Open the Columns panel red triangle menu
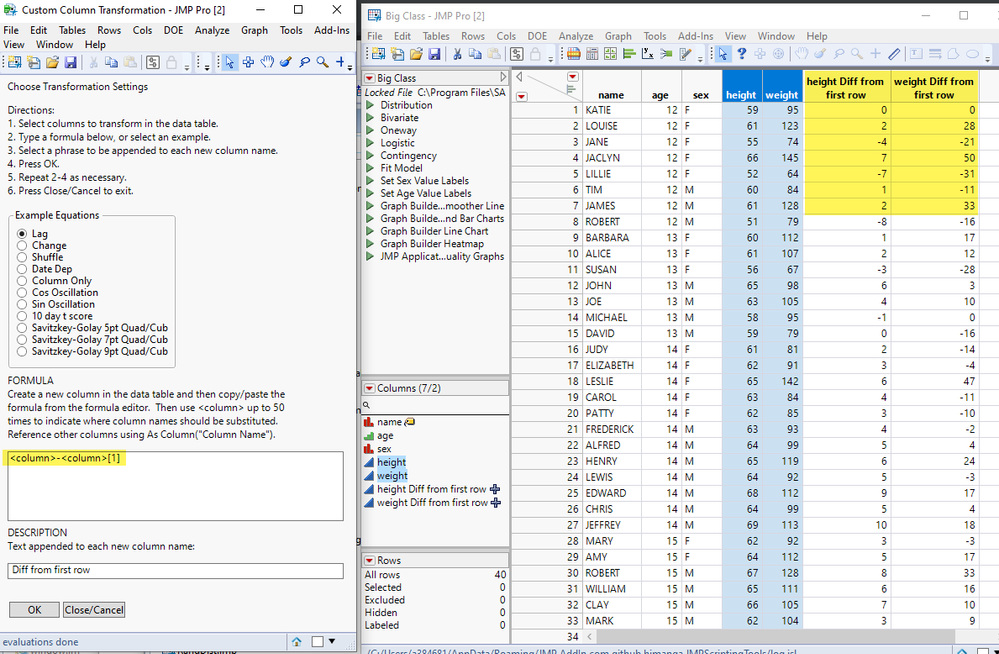 pos(369,388)
